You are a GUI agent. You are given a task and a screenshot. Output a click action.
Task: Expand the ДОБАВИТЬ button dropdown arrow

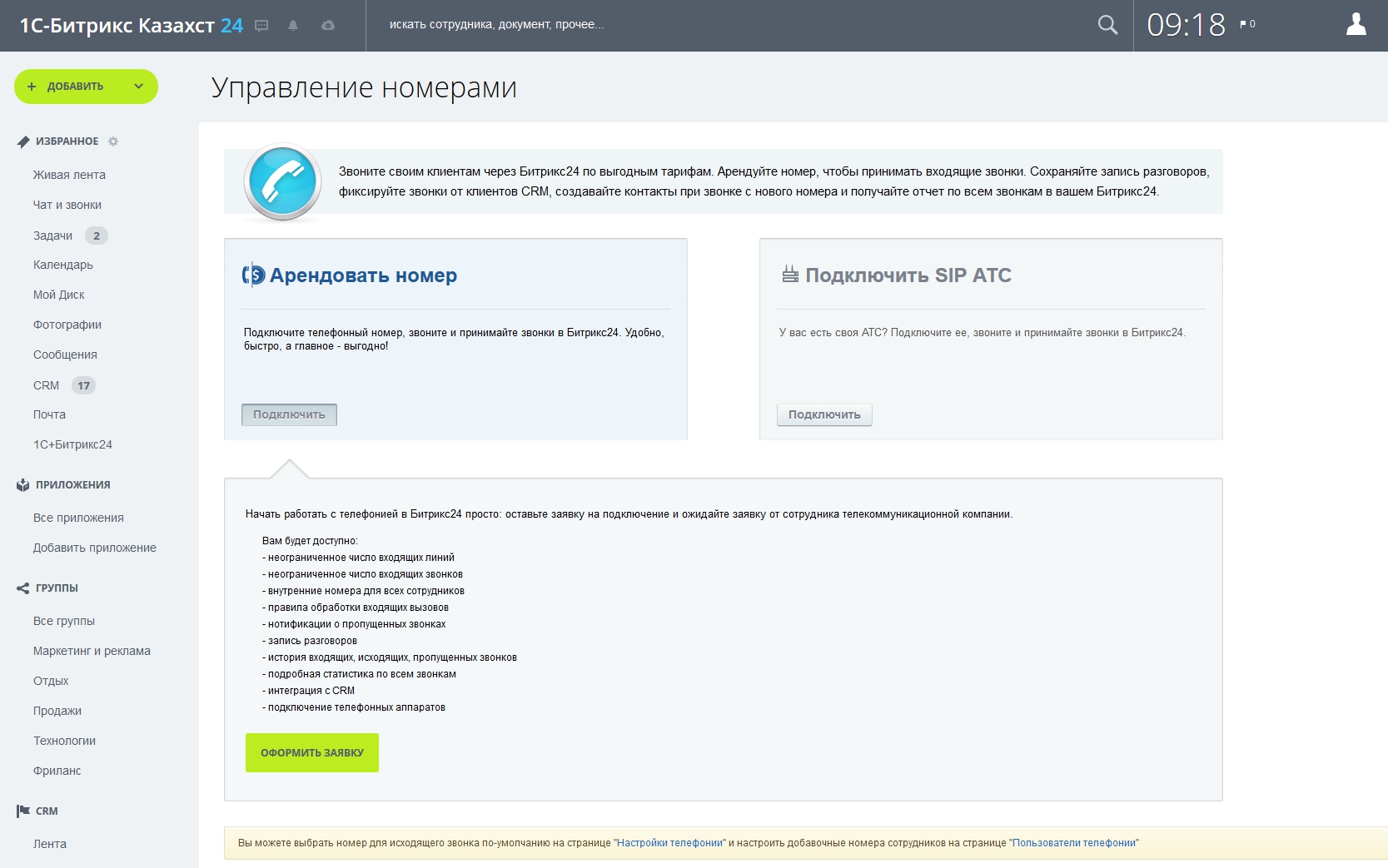tap(139, 87)
